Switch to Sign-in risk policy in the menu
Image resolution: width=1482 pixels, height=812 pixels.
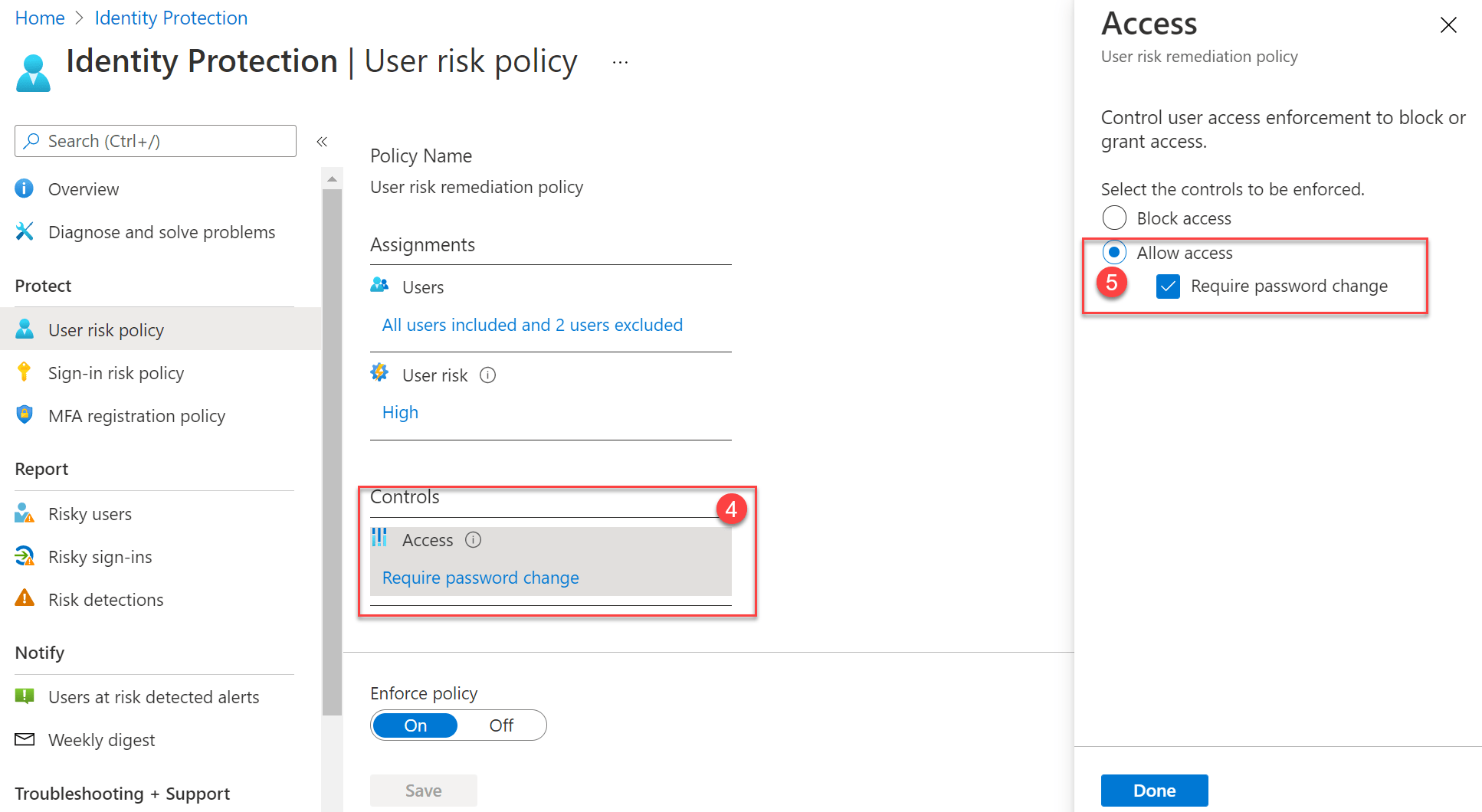[116, 372]
